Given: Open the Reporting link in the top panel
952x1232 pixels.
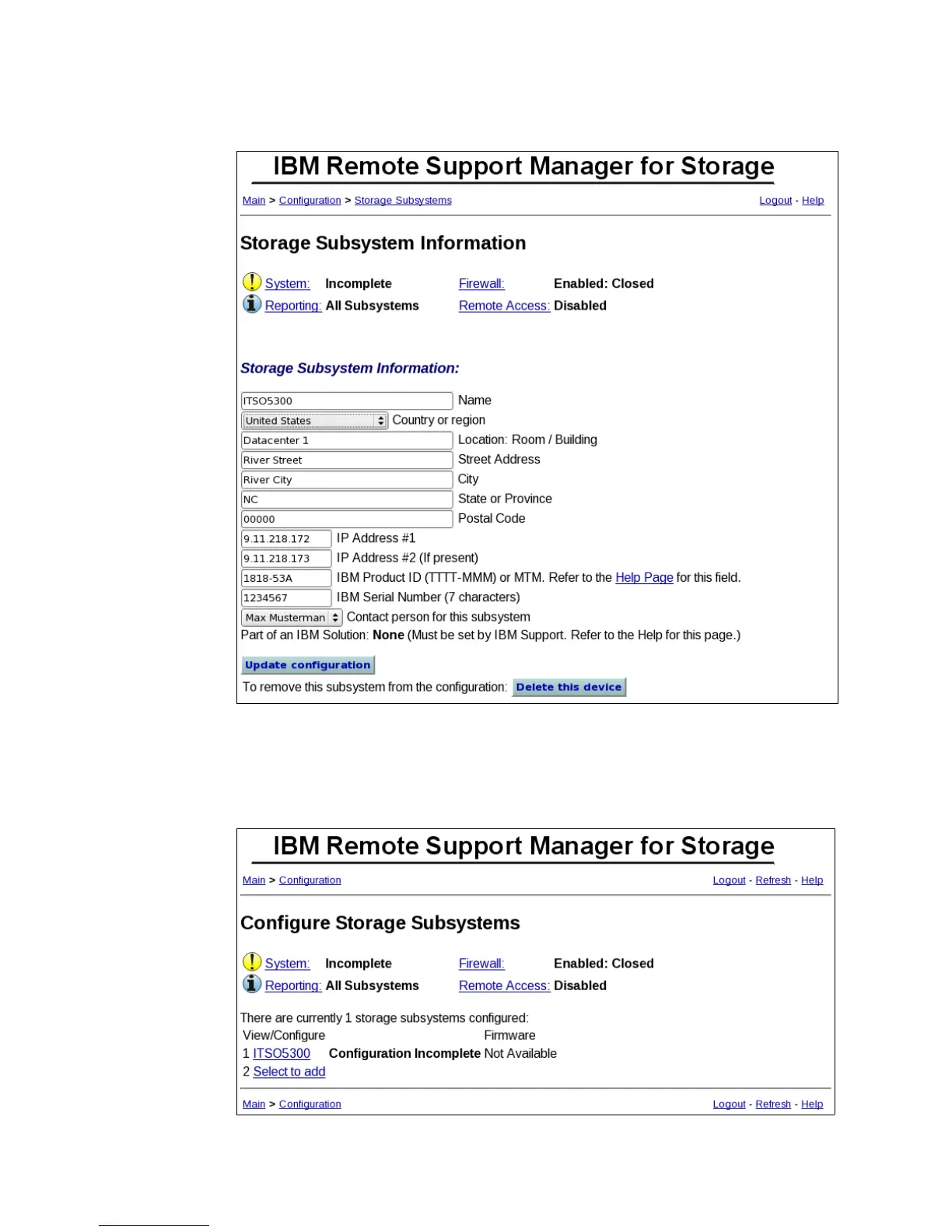Looking at the screenshot, I should [x=293, y=306].
